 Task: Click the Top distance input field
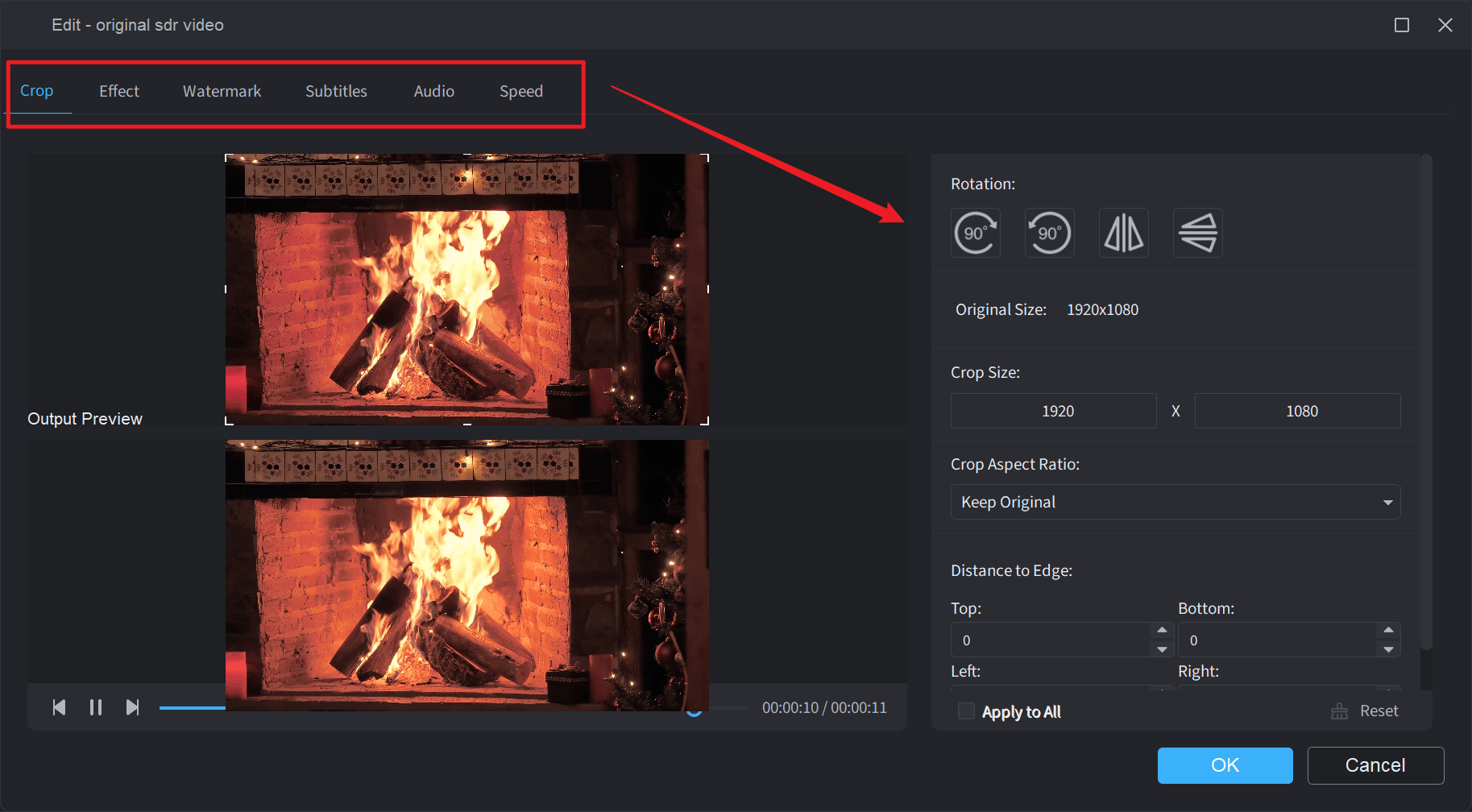[x=1051, y=640]
